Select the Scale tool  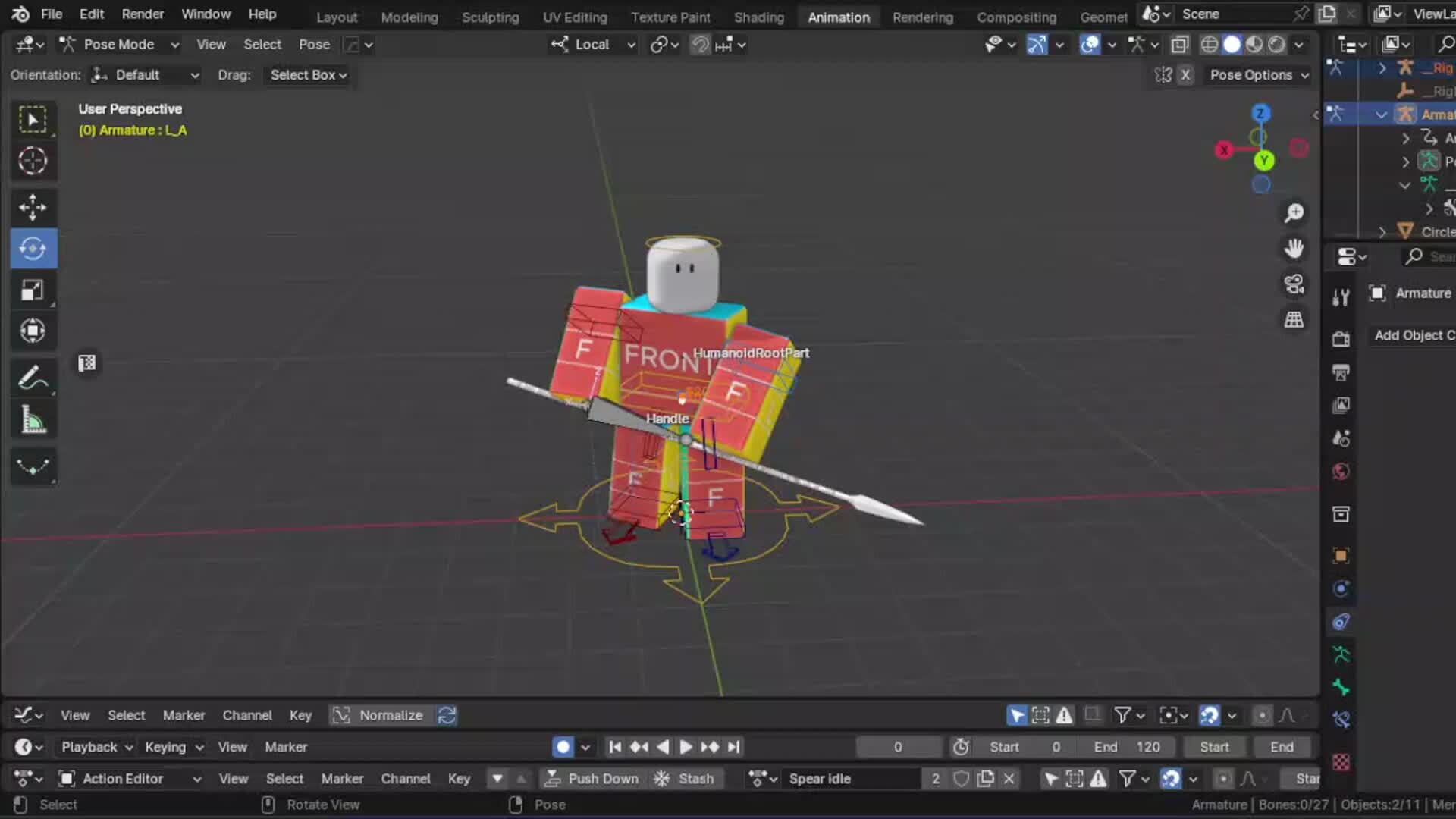(33, 290)
